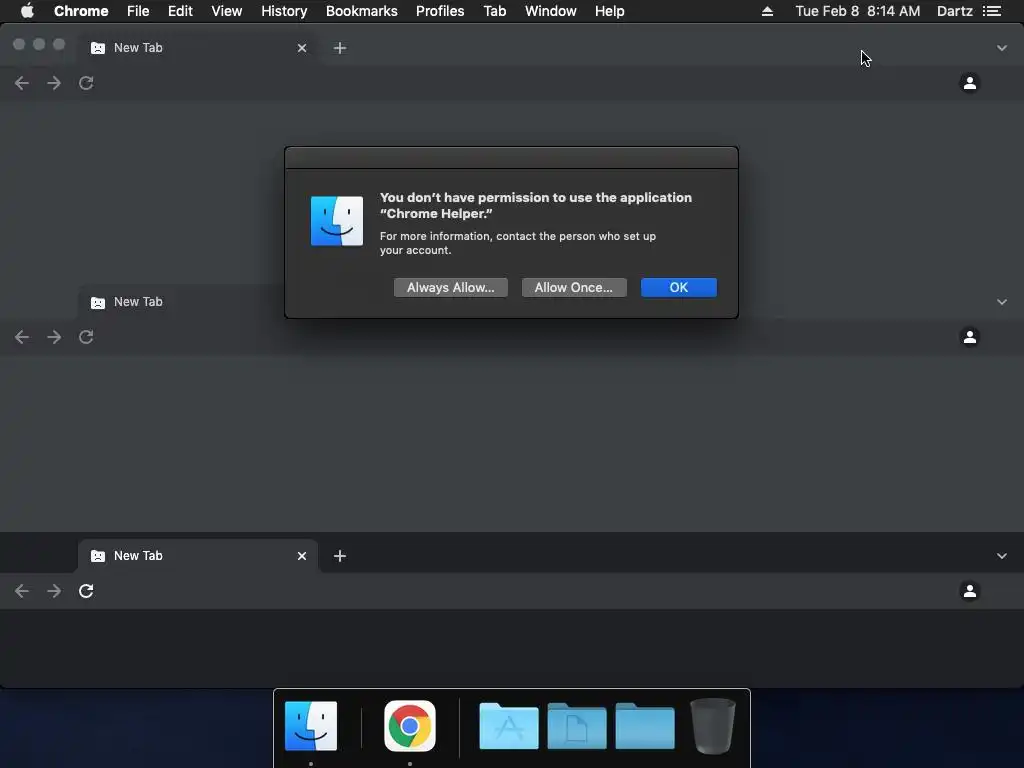
Task: Open the Chrome application menu
Action: 81,11
